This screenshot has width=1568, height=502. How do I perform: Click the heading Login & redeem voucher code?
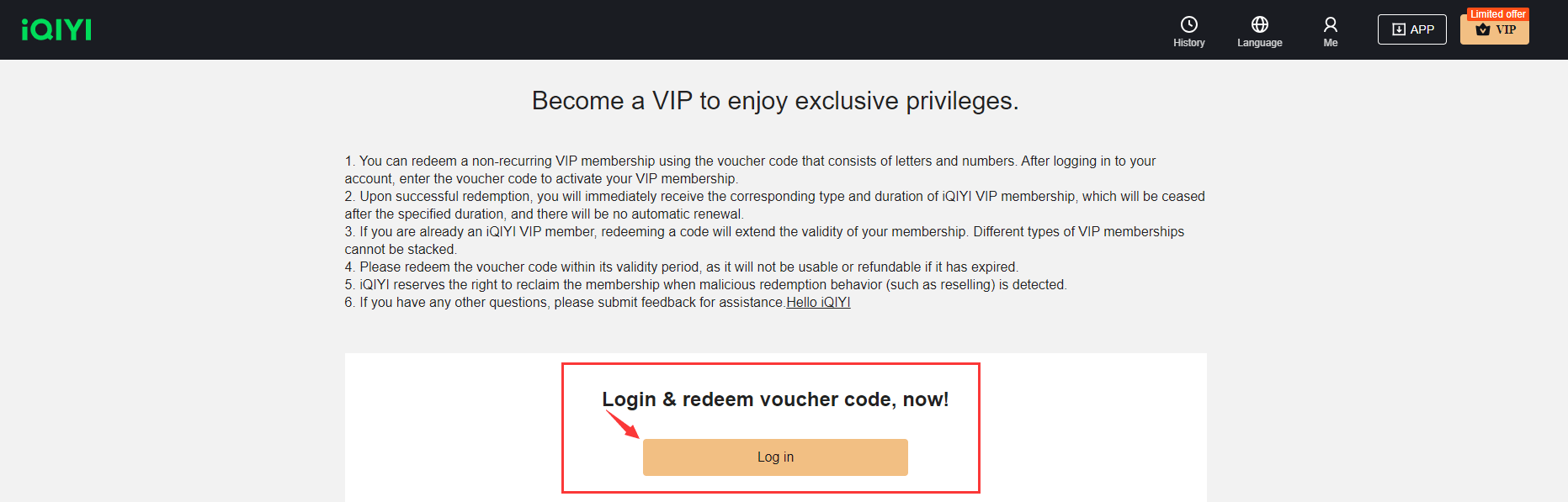[x=774, y=399]
